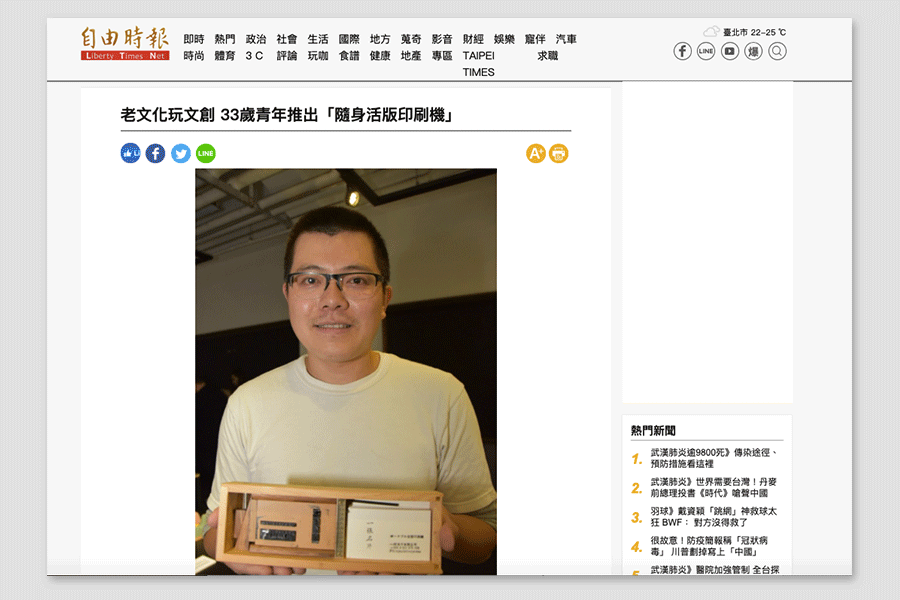
Task: Click the blue Like button under the headline
Action: pos(130,153)
